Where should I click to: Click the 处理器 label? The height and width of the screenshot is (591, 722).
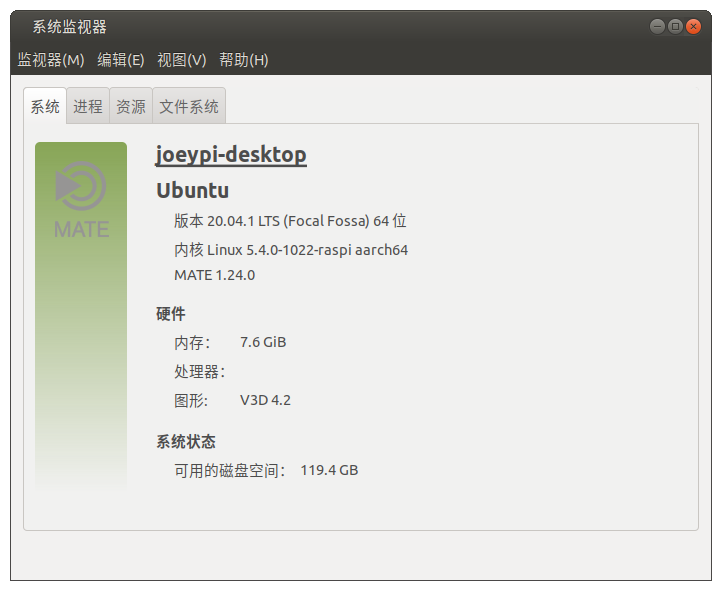[200, 371]
